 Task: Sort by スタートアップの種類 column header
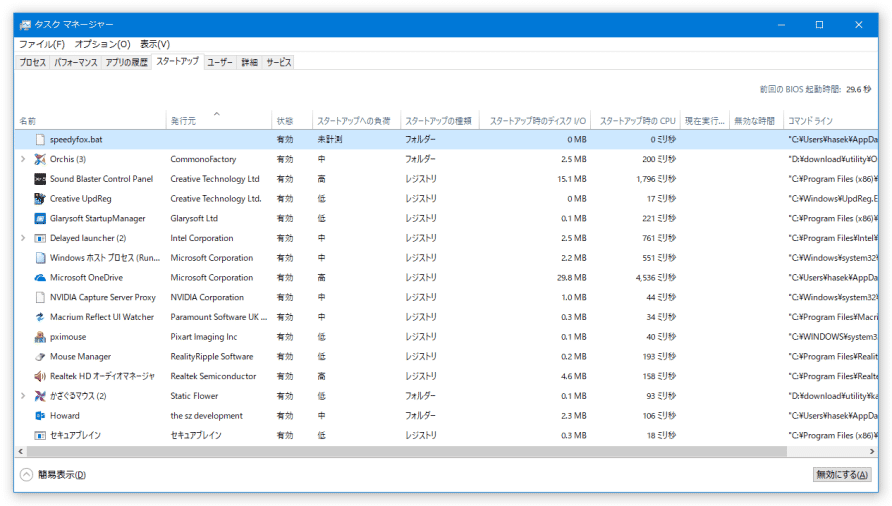[440, 121]
